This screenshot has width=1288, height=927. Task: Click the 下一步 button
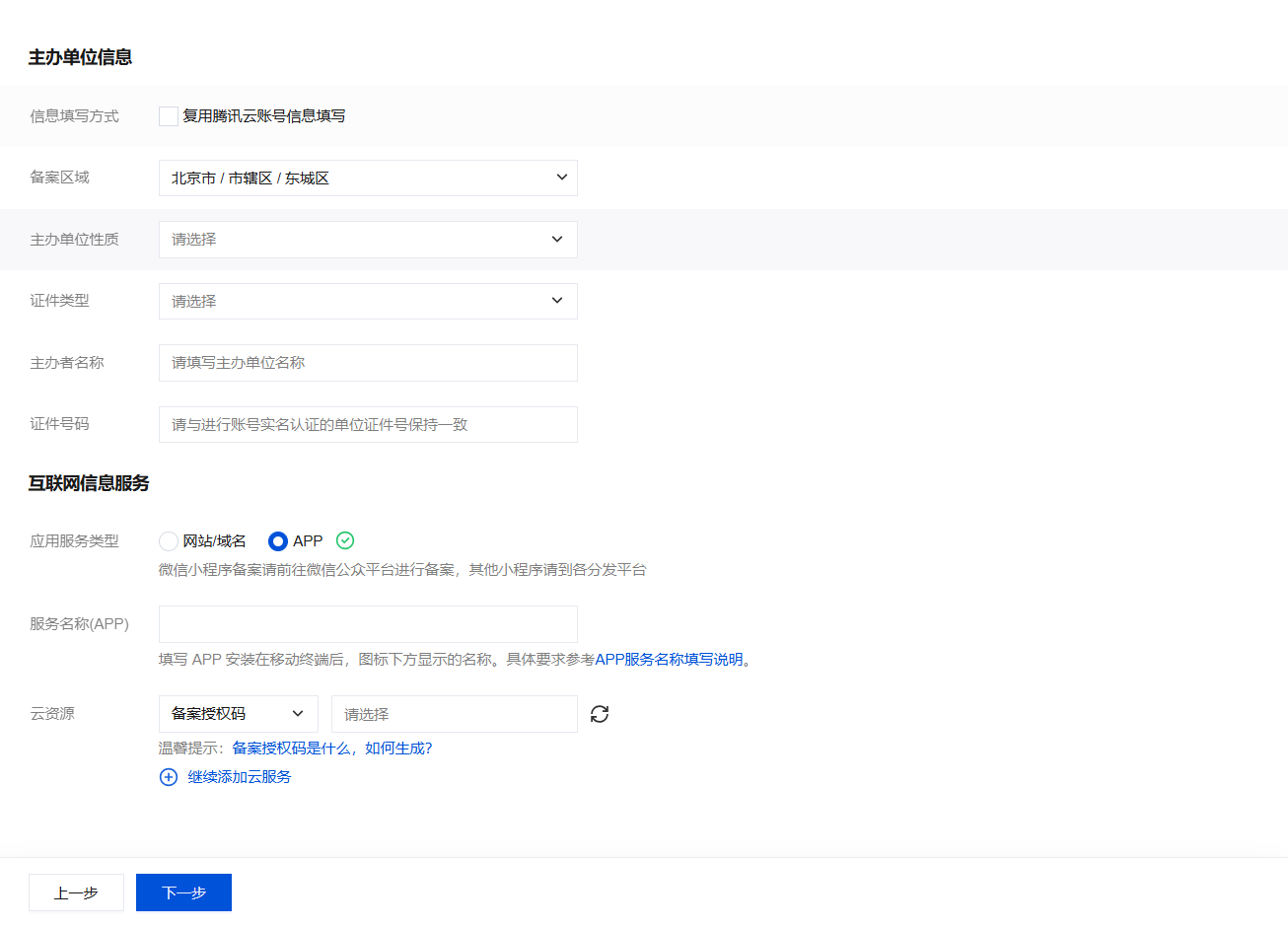(183, 892)
